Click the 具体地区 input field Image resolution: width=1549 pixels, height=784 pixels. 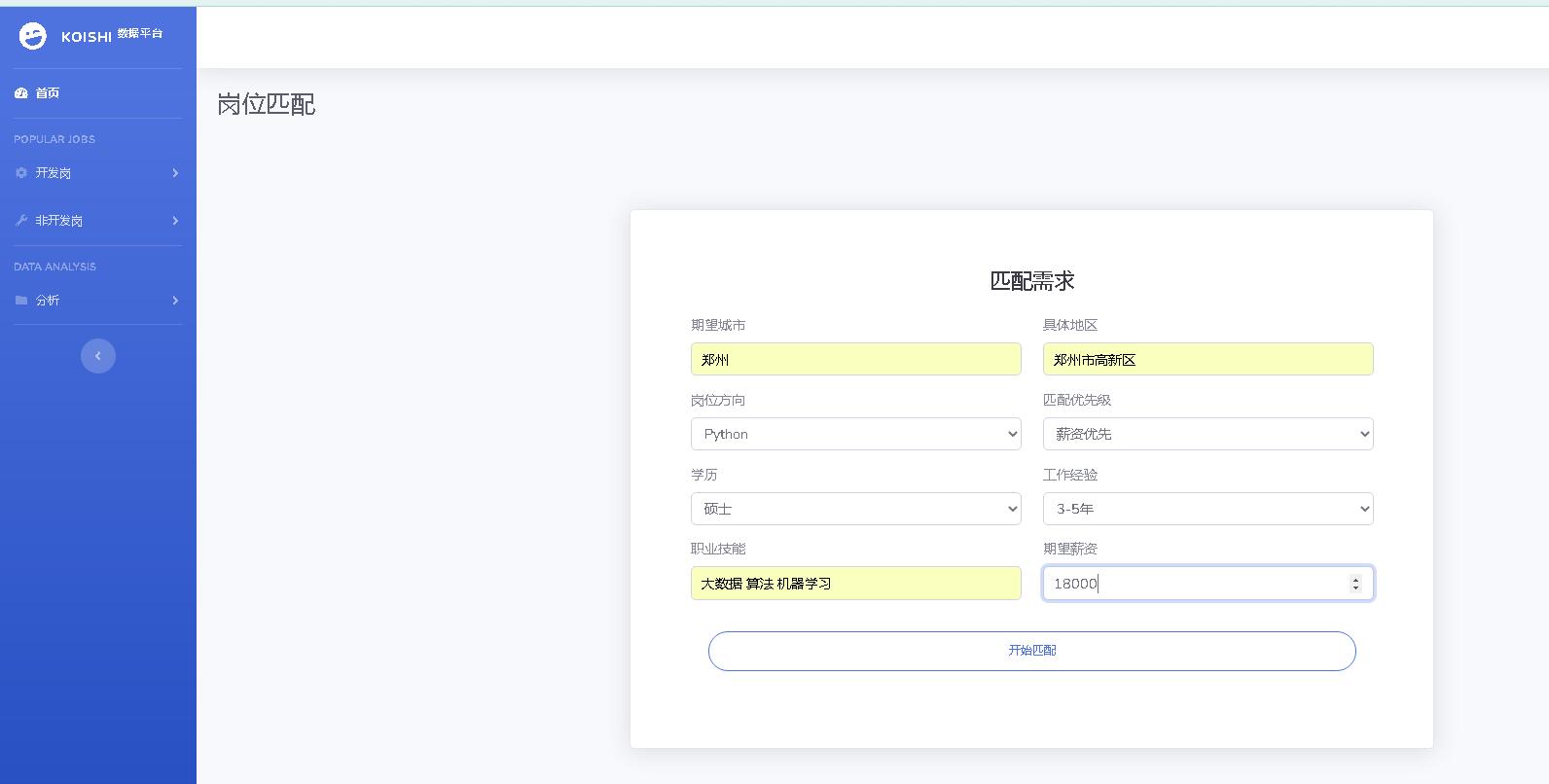1208,359
